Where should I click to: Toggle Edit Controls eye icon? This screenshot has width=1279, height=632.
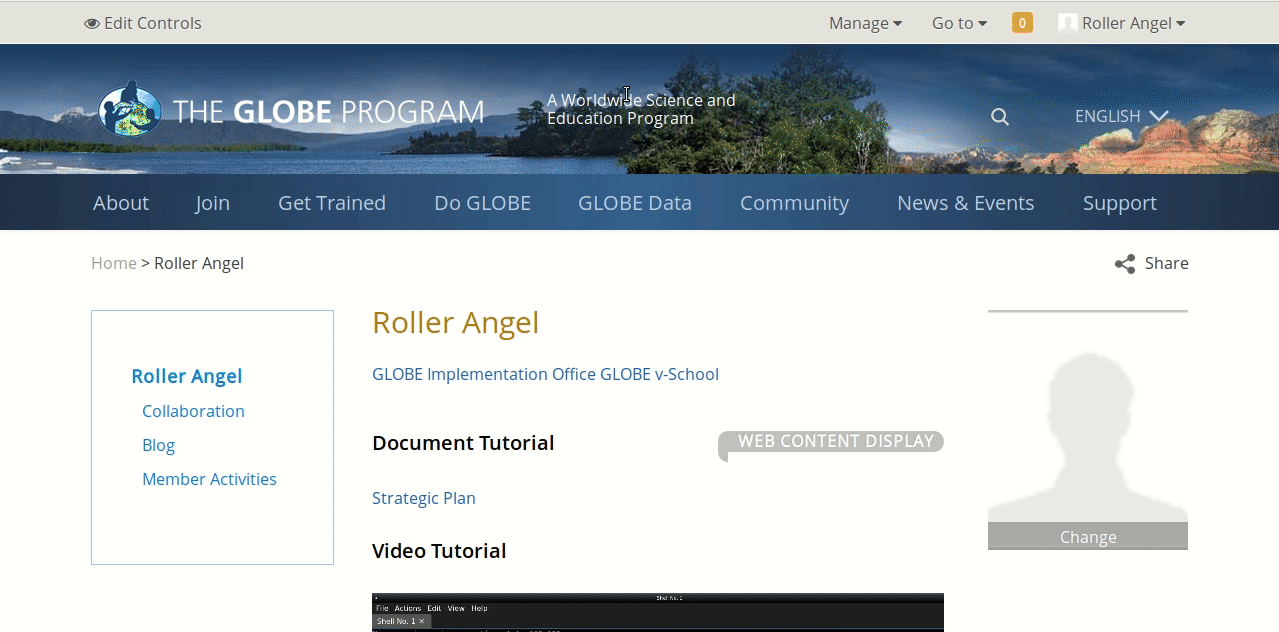(92, 23)
